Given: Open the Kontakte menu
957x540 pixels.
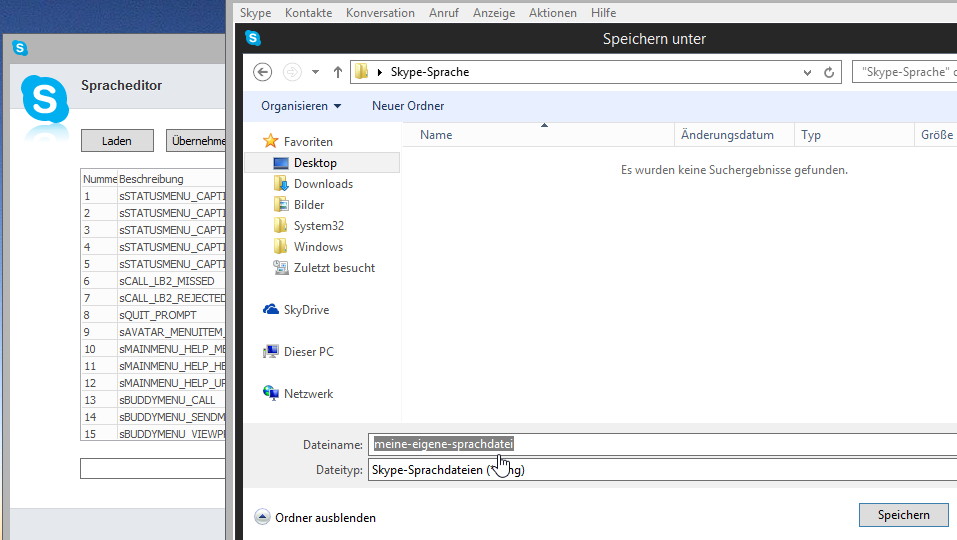Looking at the screenshot, I should [308, 13].
